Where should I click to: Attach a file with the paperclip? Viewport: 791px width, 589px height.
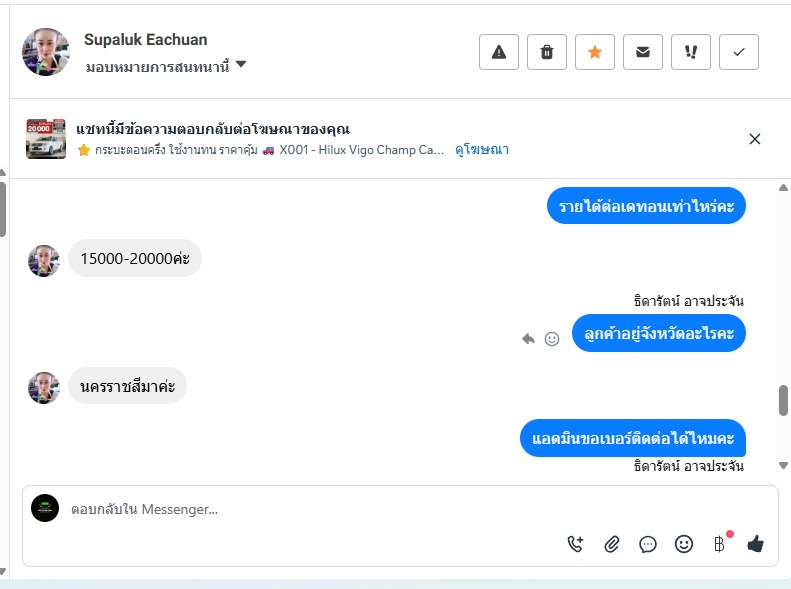612,544
